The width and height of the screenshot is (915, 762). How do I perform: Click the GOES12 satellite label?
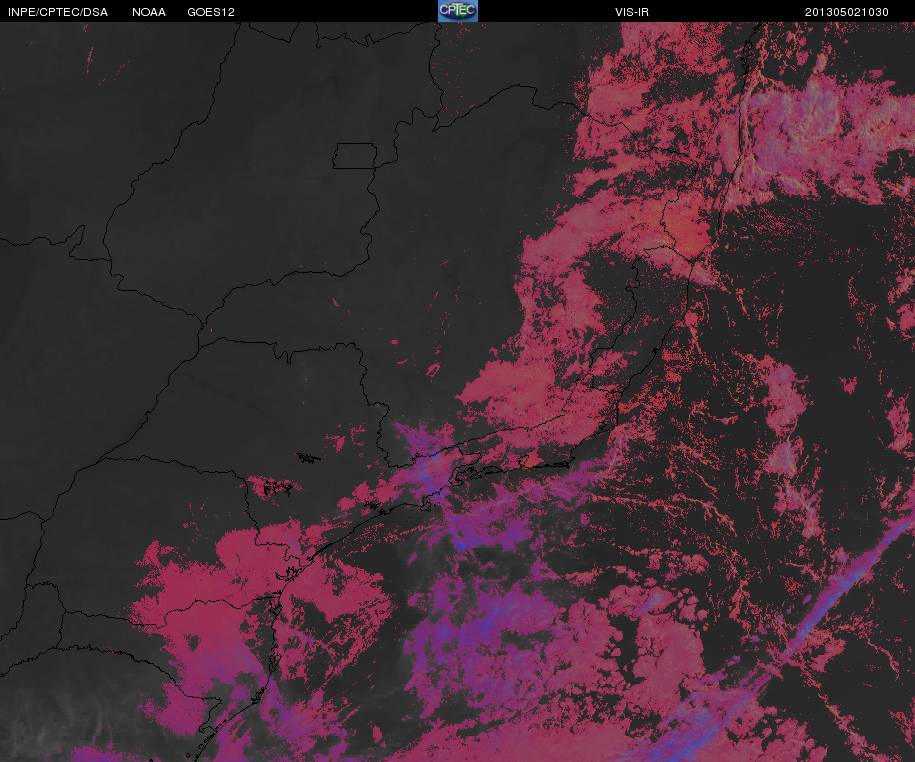coord(211,12)
